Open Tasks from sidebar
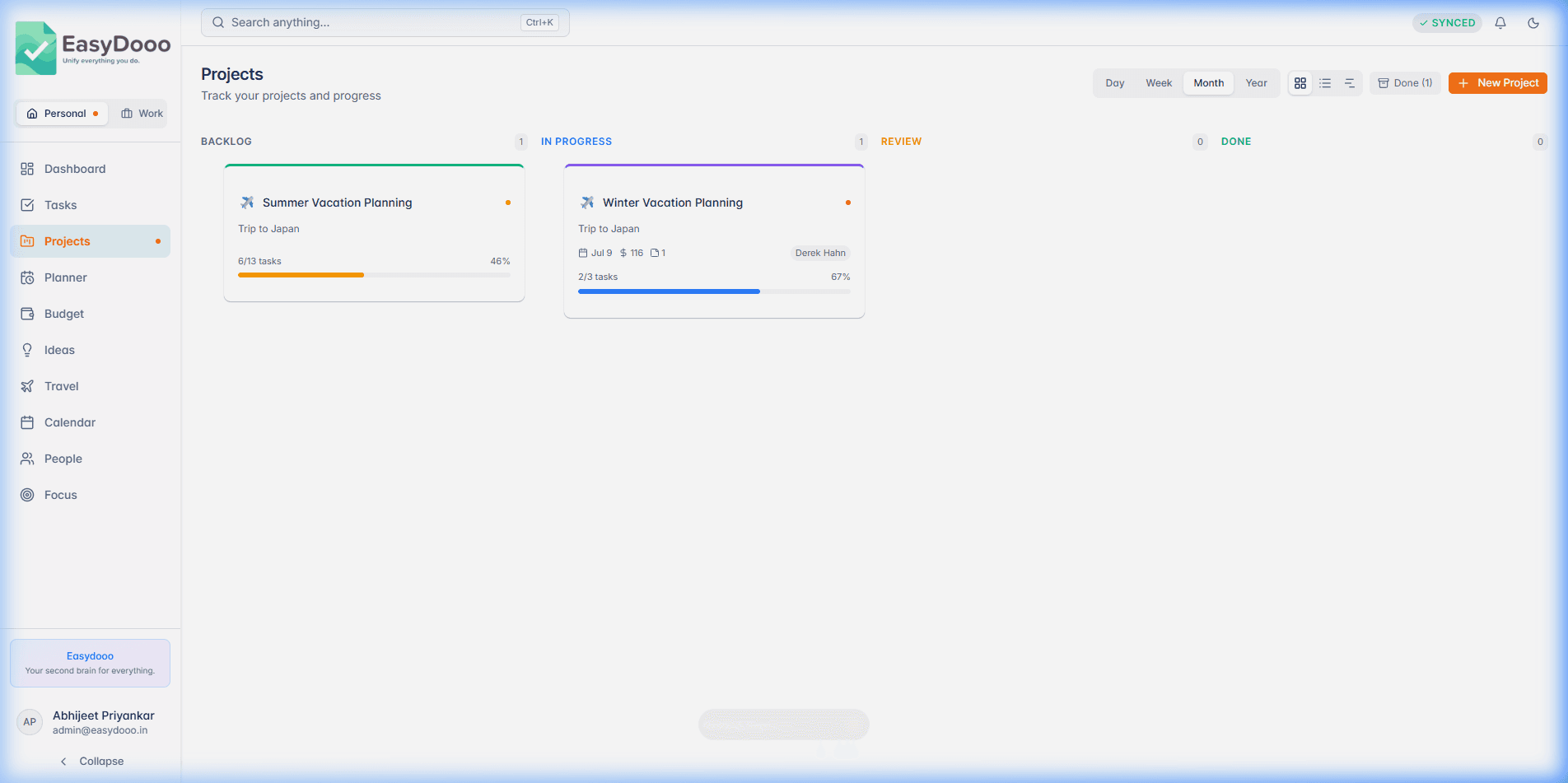 (90, 205)
